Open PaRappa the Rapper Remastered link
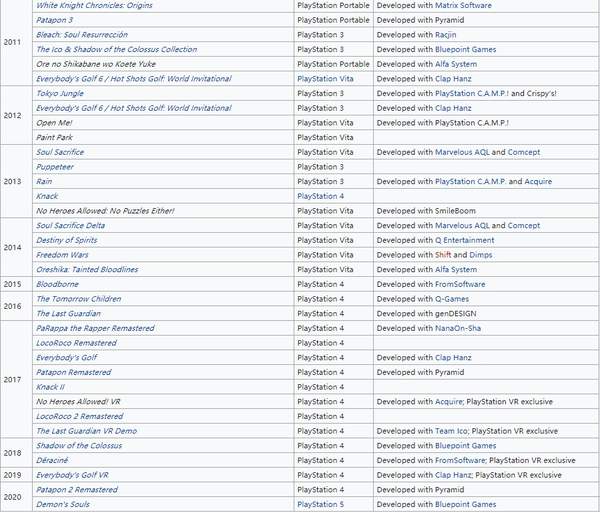Screen dimensions: 600x513 (95, 328)
